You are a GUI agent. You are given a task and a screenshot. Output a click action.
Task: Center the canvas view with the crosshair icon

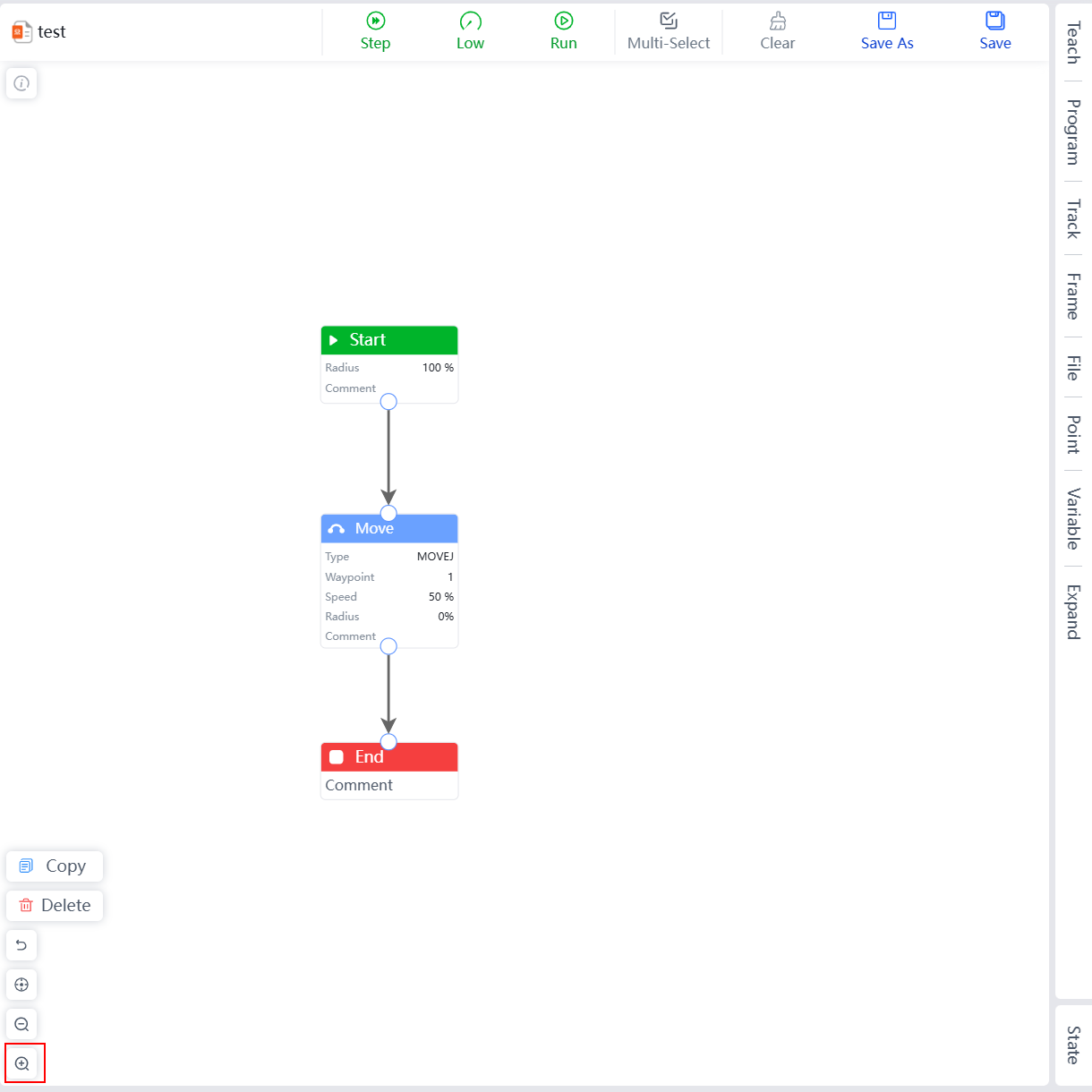[x=21, y=985]
